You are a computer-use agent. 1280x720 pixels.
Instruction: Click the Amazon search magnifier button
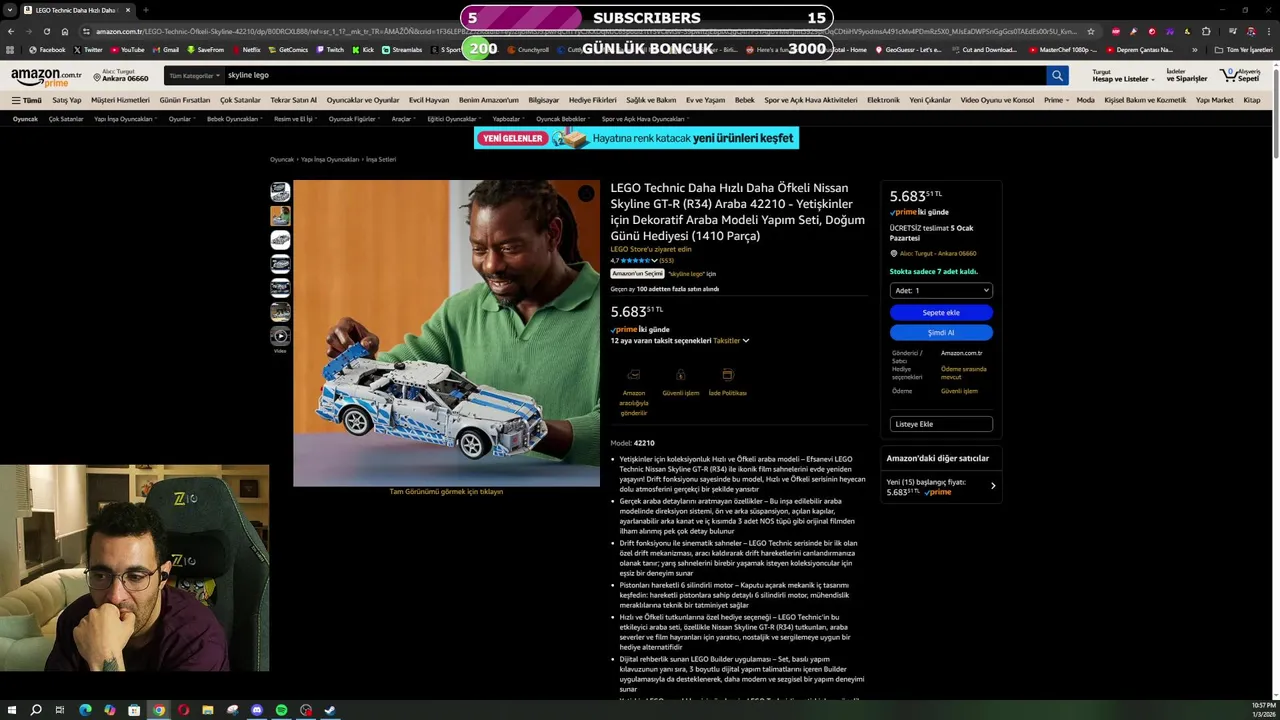[x=1057, y=75]
